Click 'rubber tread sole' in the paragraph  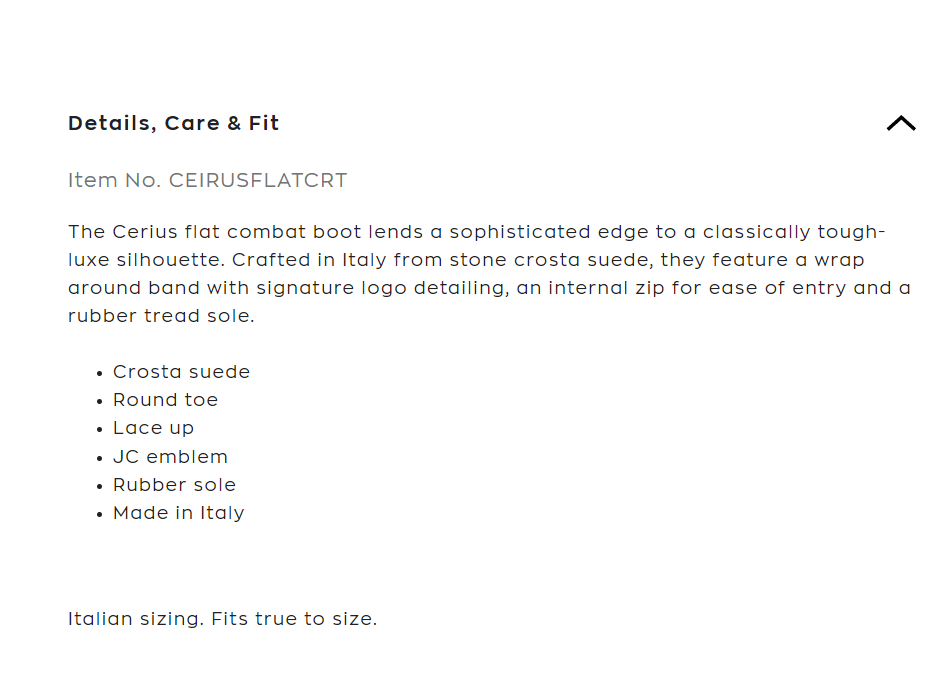pyautogui.click(x=158, y=316)
